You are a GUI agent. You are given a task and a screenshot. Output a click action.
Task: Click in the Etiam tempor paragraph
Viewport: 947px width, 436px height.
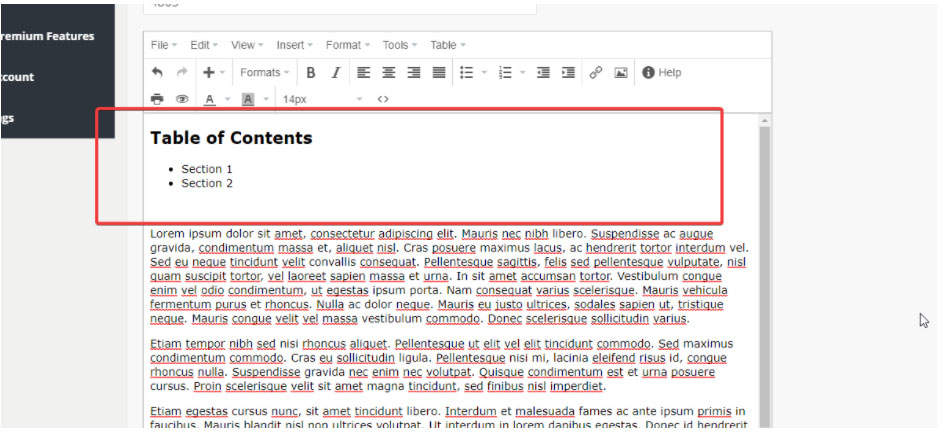coord(441,365)
